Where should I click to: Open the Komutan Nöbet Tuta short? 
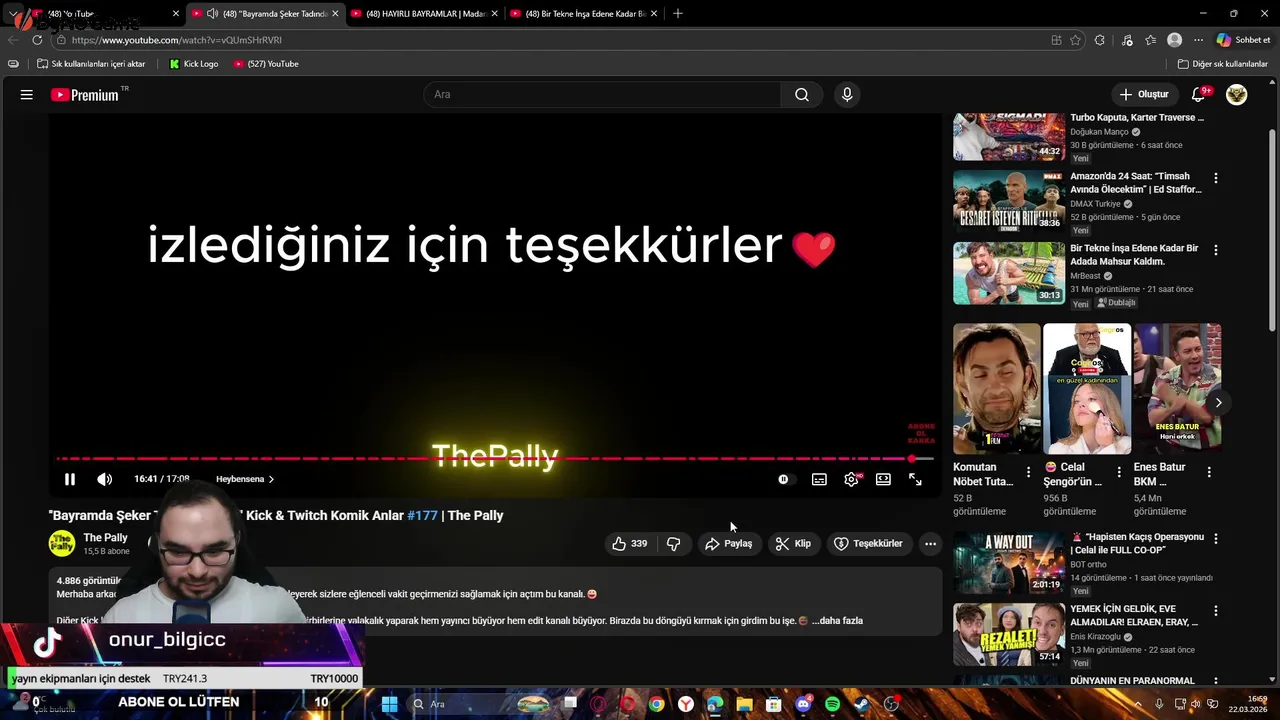996,389
